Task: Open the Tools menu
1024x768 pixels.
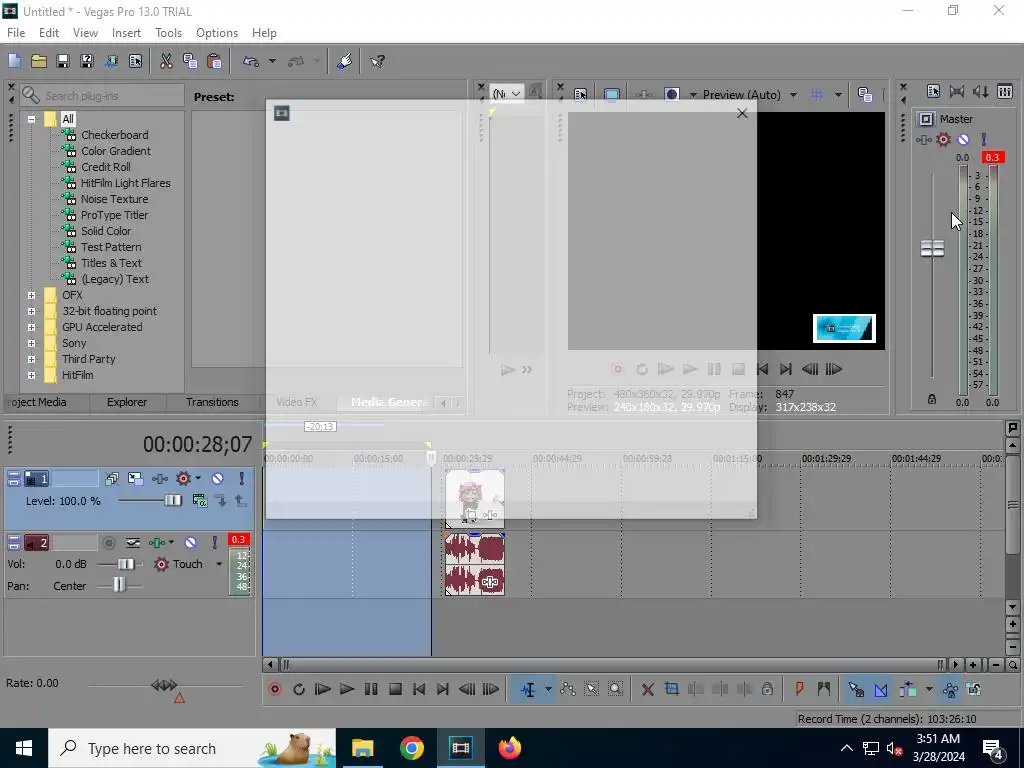Action: 168,33
